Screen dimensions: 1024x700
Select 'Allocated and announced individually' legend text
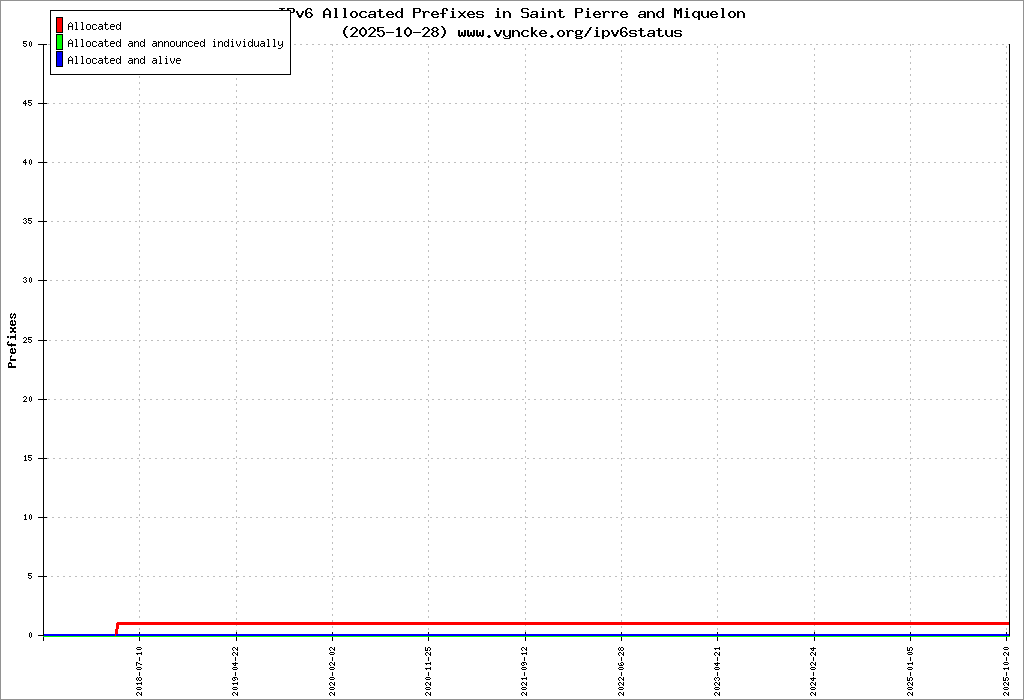pos(175,43)
